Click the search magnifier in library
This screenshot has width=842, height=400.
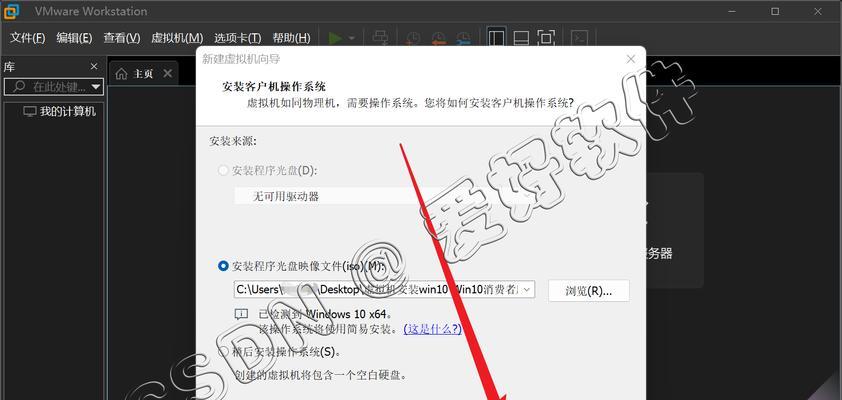(19, 86)
